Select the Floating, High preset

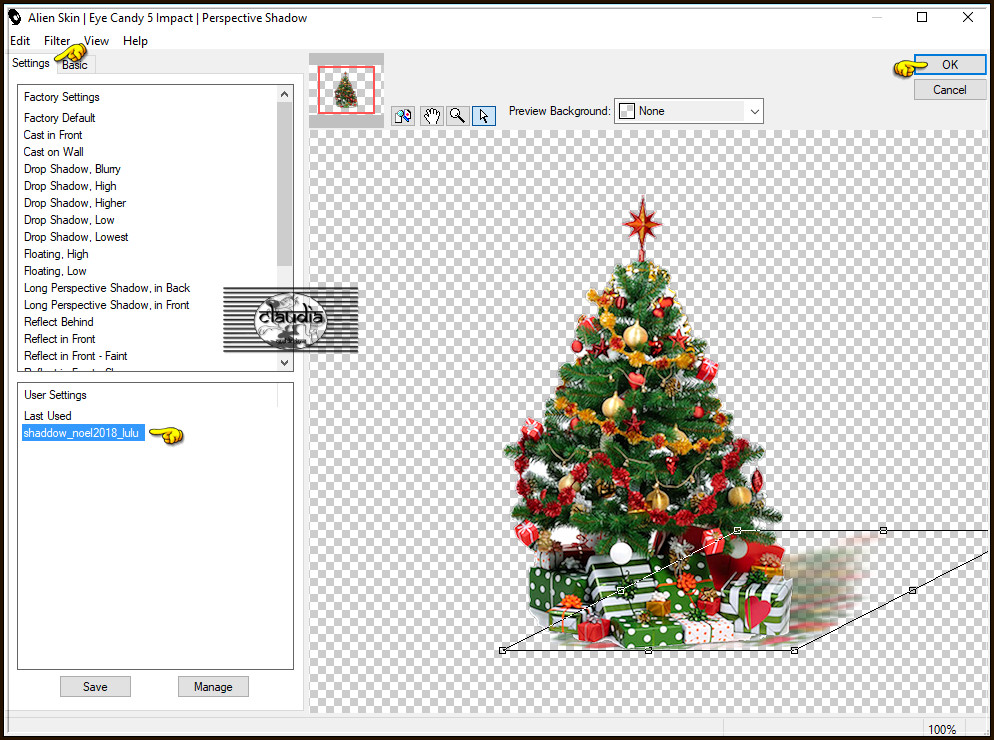click(56, 254)
